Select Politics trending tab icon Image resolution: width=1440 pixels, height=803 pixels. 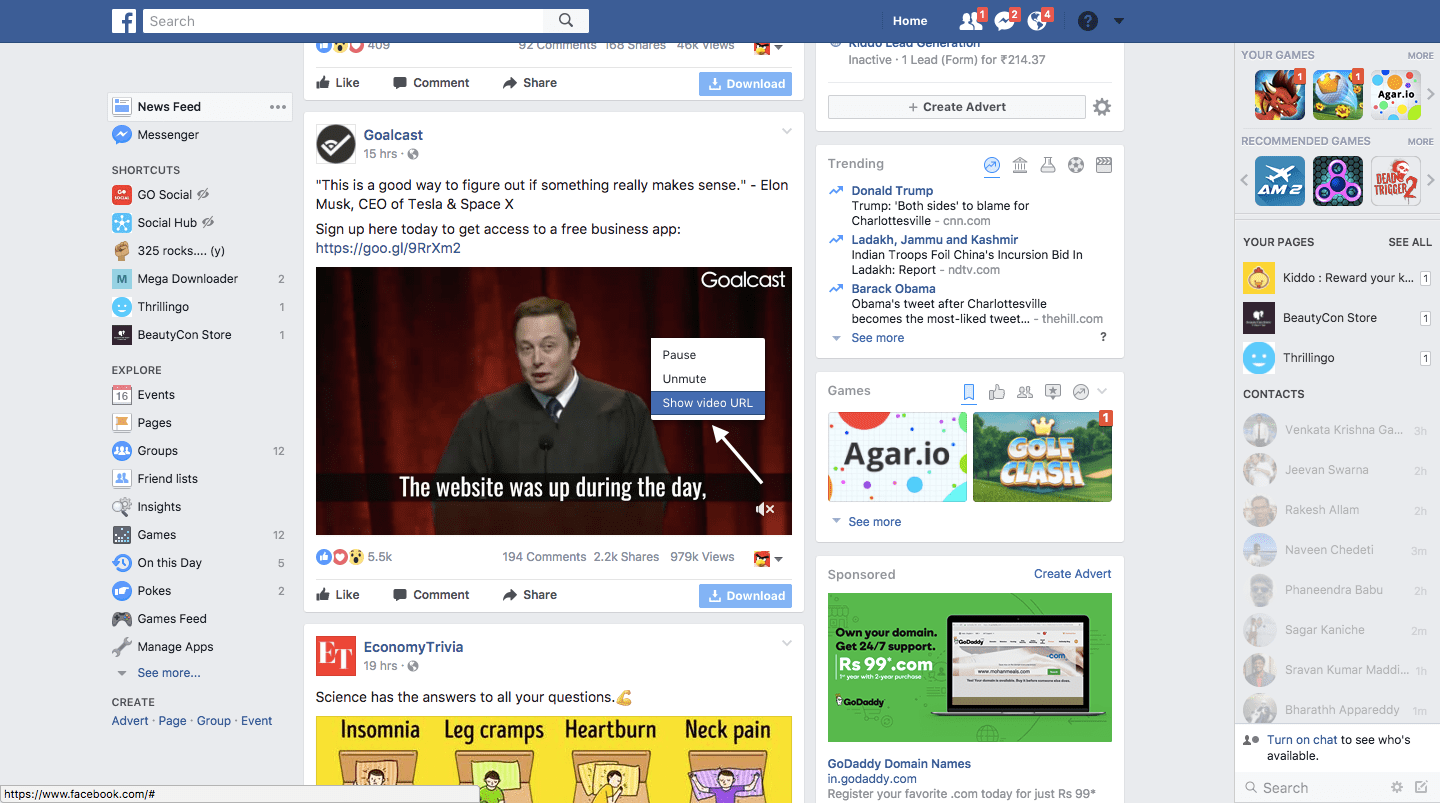click(x=1020, y=165)
